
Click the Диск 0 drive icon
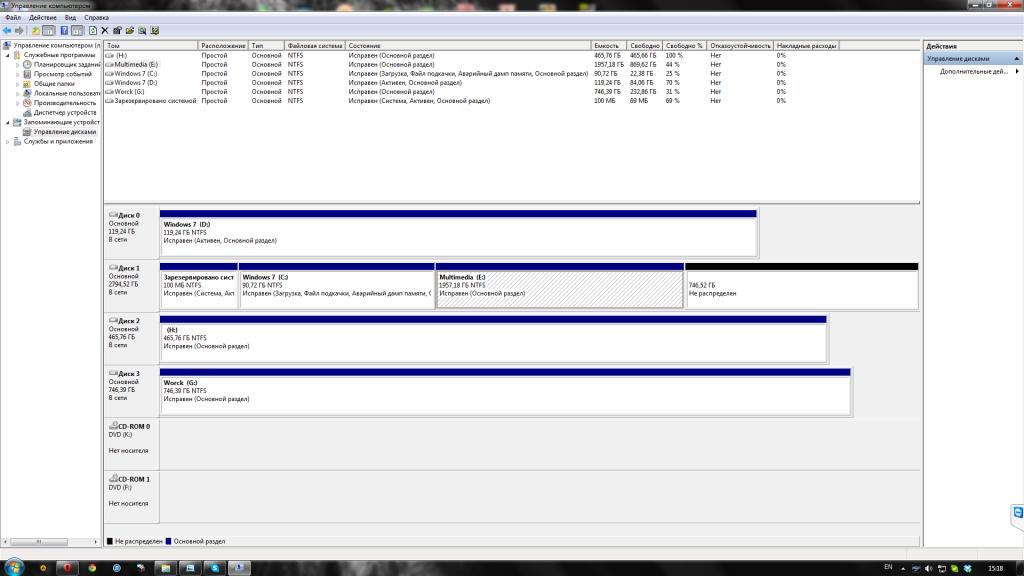click(x=113, y=214)
